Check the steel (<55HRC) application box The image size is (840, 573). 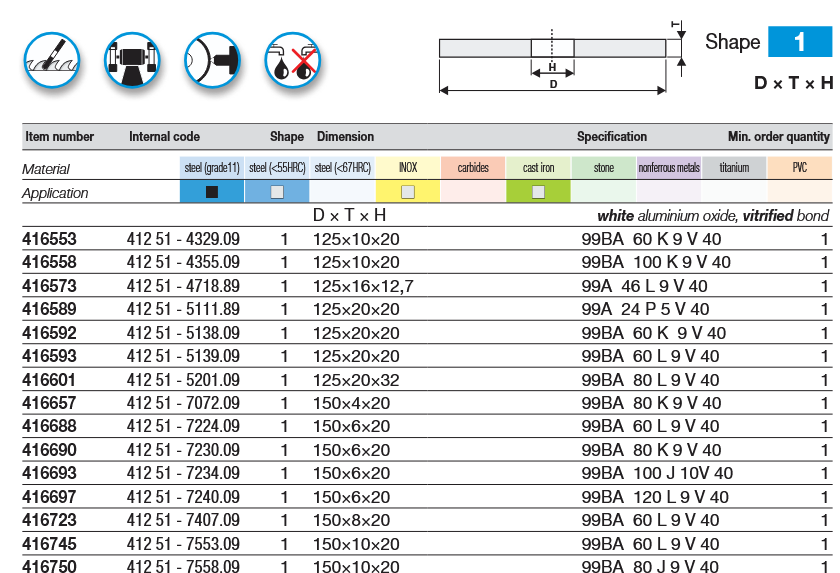(x=277, y=193)
